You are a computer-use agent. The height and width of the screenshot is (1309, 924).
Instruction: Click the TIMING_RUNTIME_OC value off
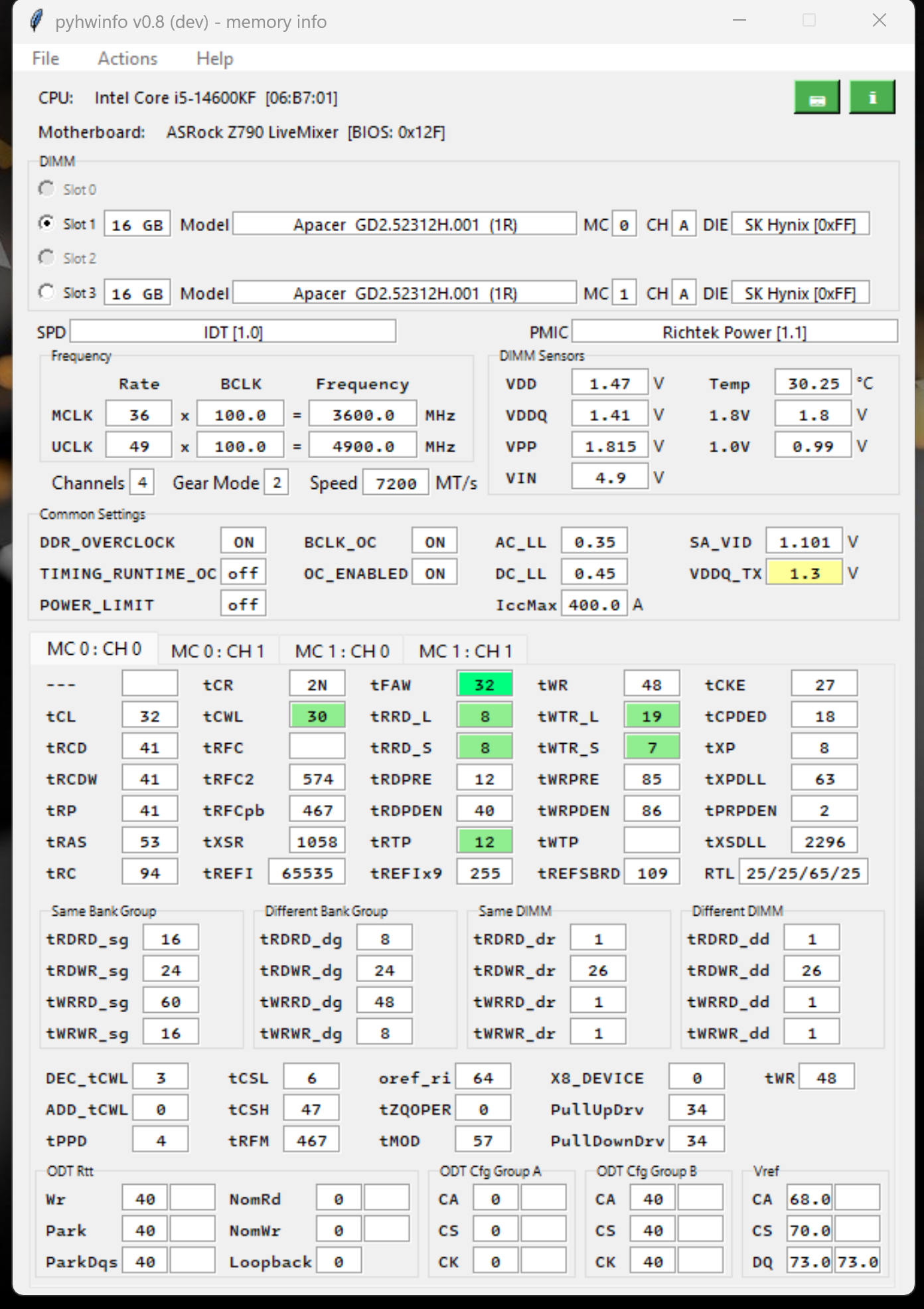244,572
